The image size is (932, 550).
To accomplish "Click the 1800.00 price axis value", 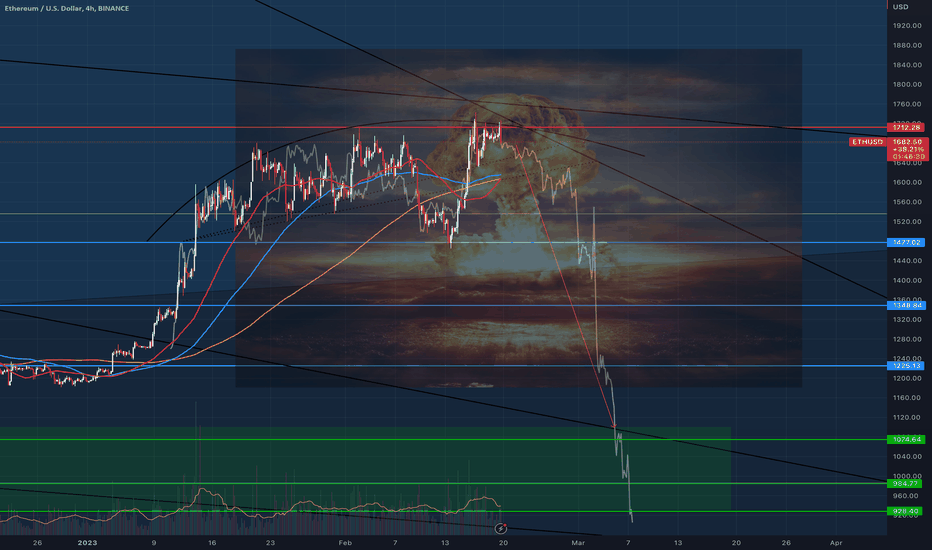I will coord(907,84).
